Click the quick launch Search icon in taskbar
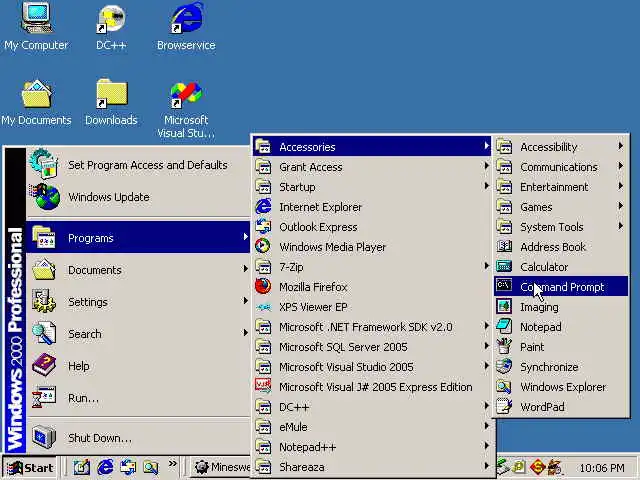640x480 pixels. point(151,467)
